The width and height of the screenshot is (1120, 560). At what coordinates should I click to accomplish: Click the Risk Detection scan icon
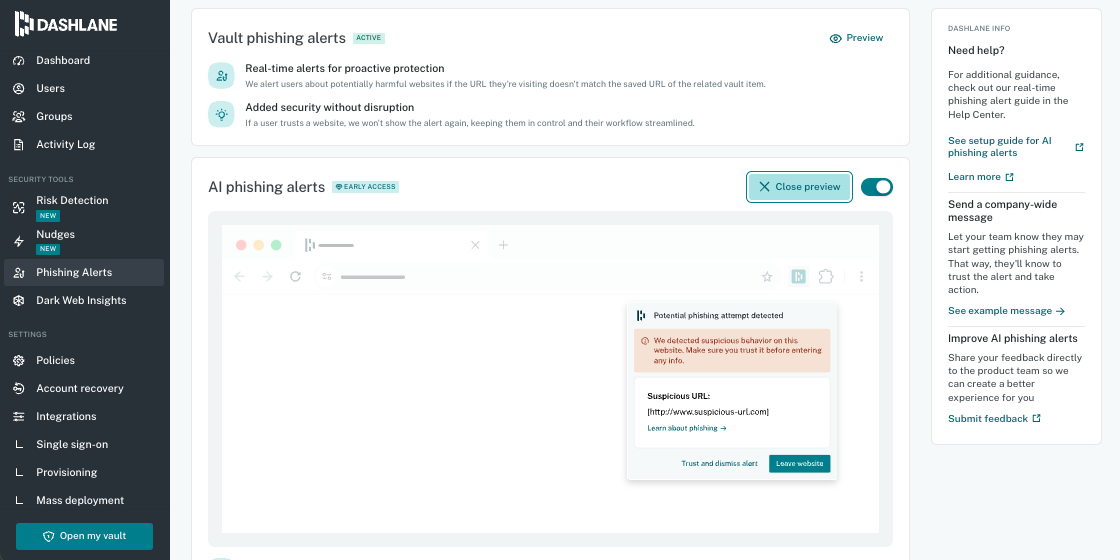[19, 208]
